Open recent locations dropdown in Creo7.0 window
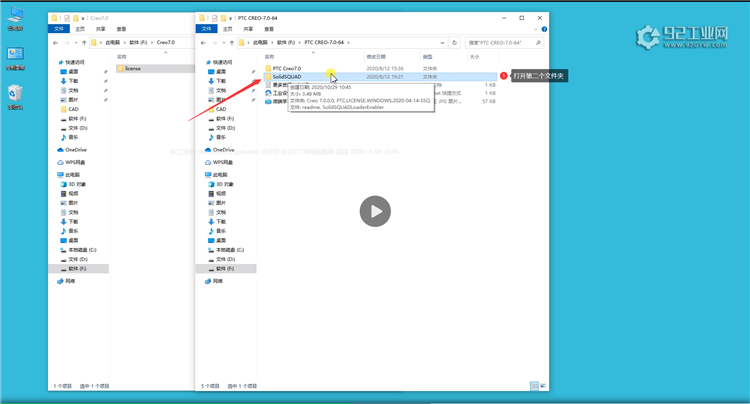Viewport: 750px width, 404px height. click(76, 43)
